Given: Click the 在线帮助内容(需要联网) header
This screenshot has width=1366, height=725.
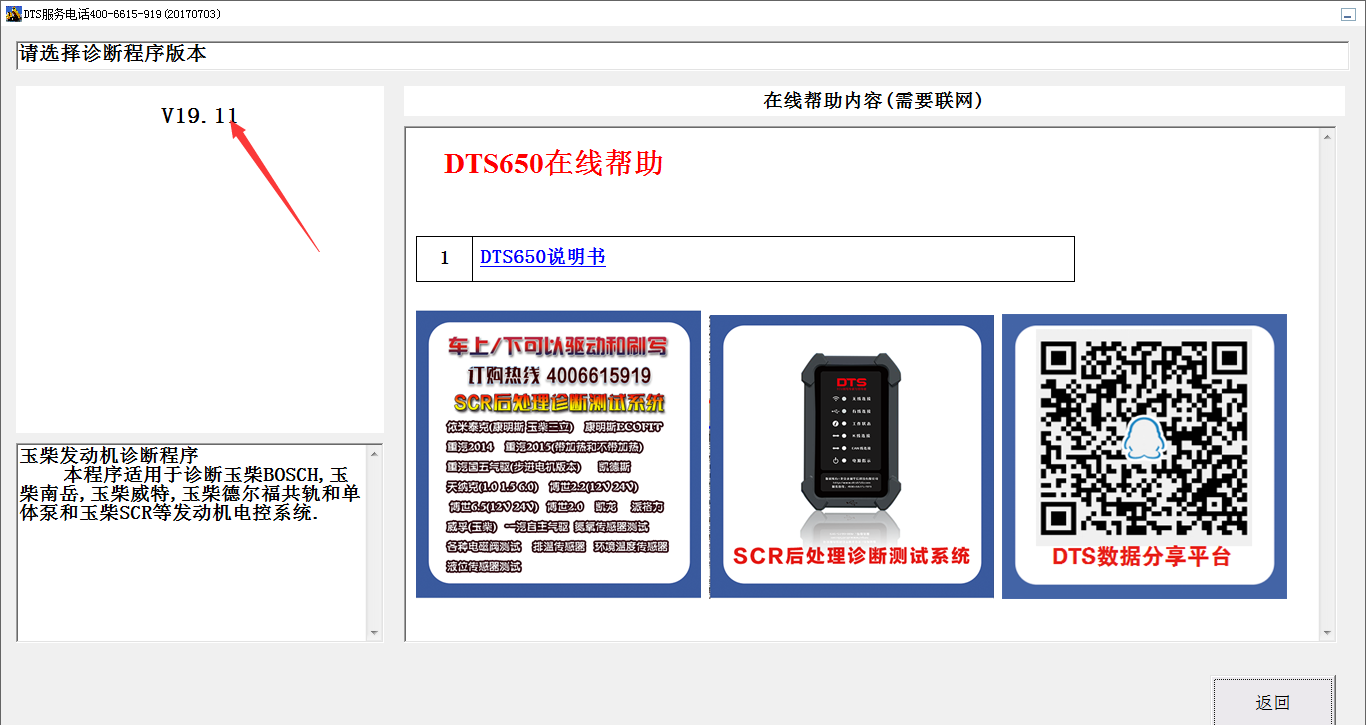Looking at the screenshot, I should click(874, 101).
